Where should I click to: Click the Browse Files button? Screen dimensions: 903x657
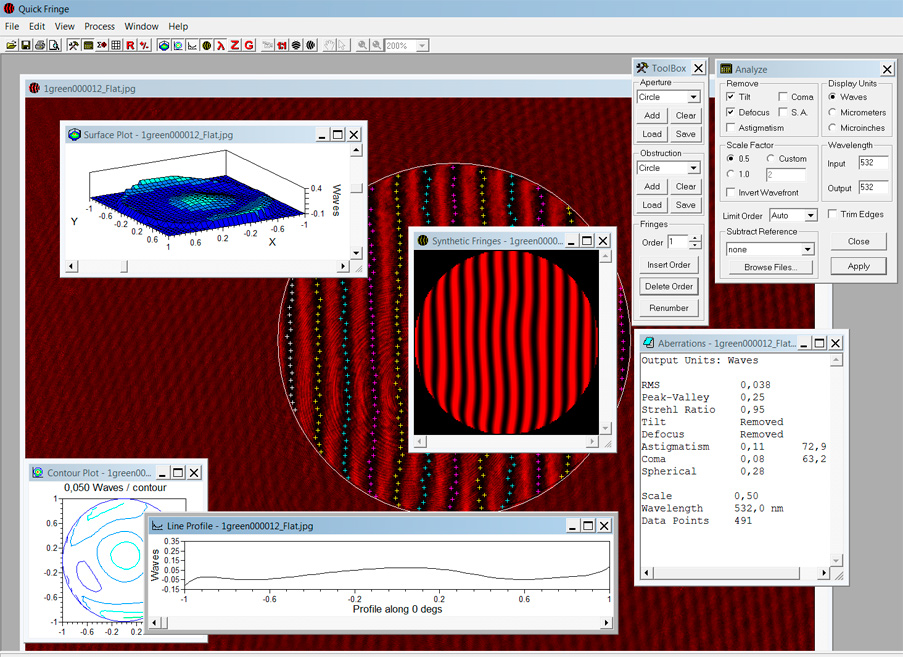tap(771, 267)
